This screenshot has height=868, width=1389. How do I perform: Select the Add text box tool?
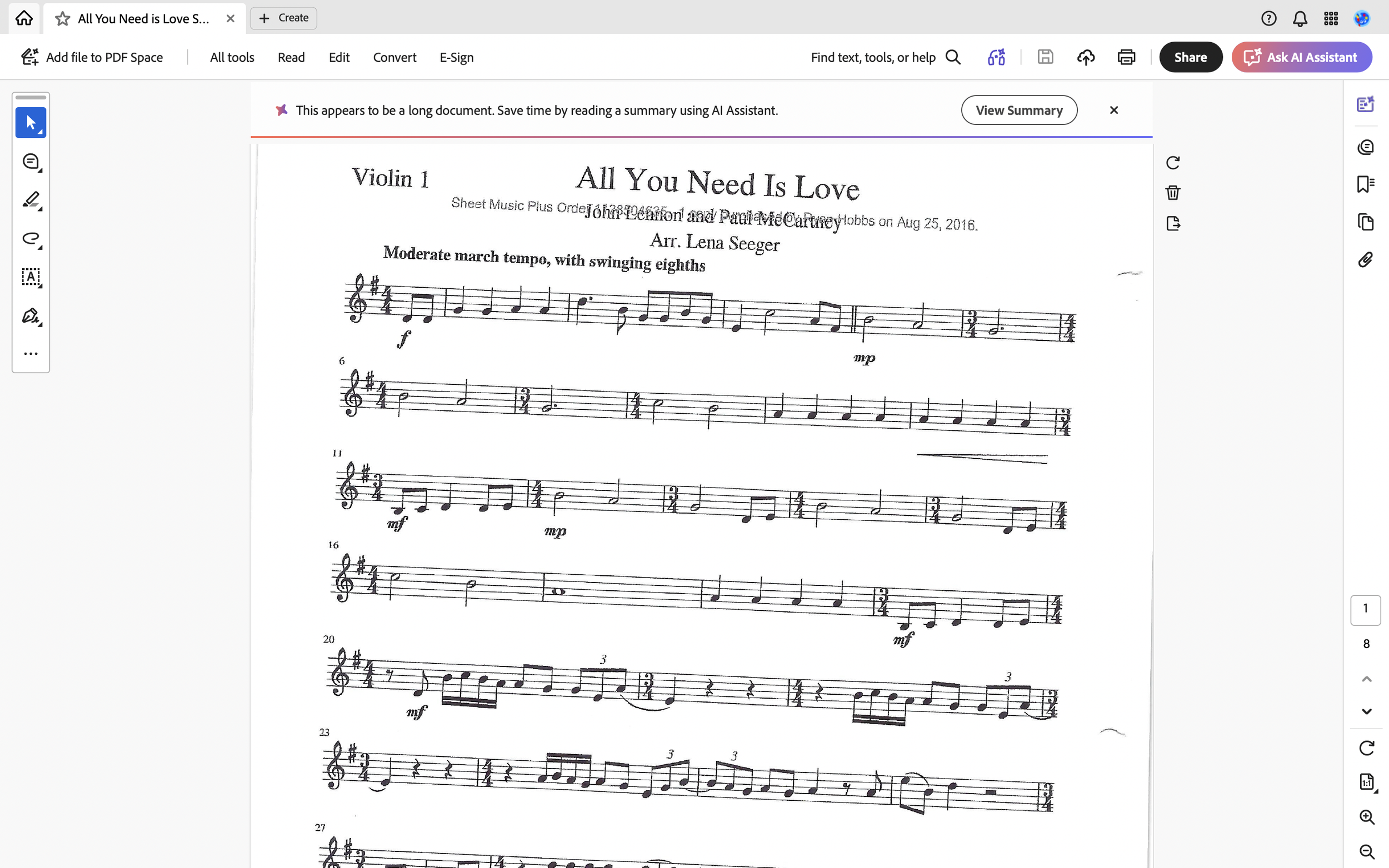[31, 277]
